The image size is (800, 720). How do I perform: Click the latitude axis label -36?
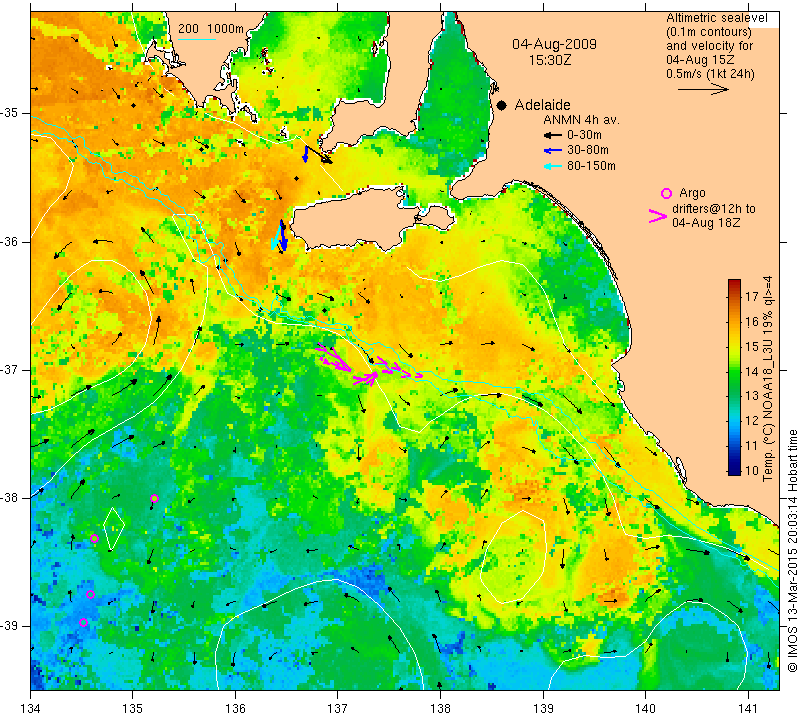click(9, 241)
